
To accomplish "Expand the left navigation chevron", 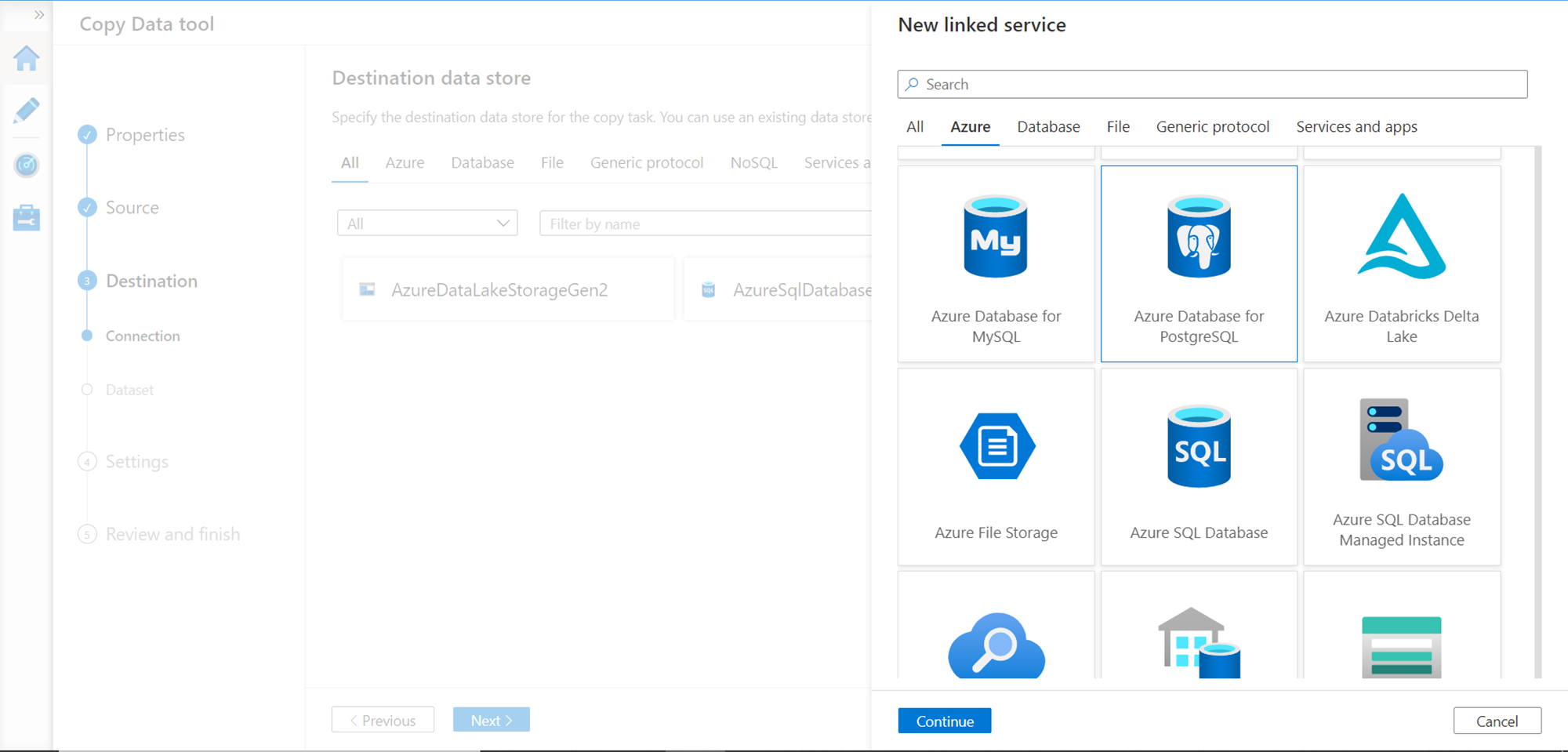I will (38, 15).
